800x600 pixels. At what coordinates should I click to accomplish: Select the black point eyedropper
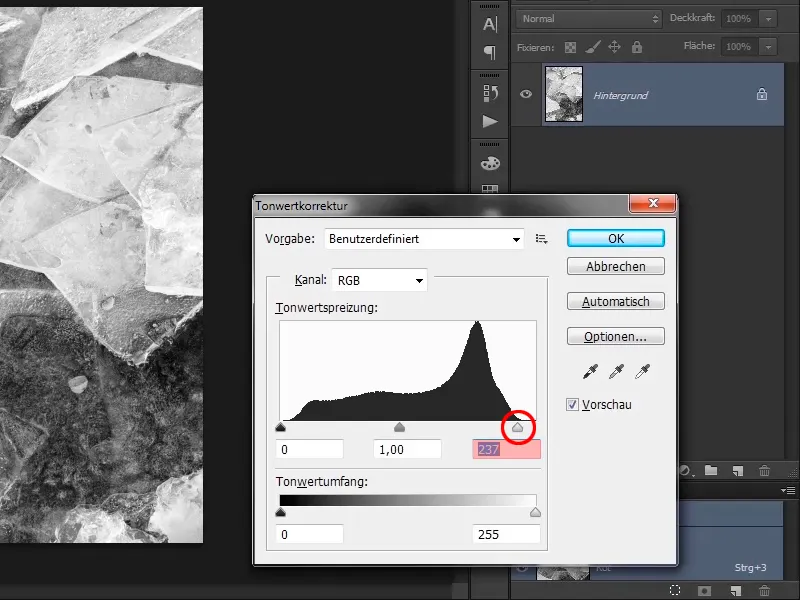590,371
